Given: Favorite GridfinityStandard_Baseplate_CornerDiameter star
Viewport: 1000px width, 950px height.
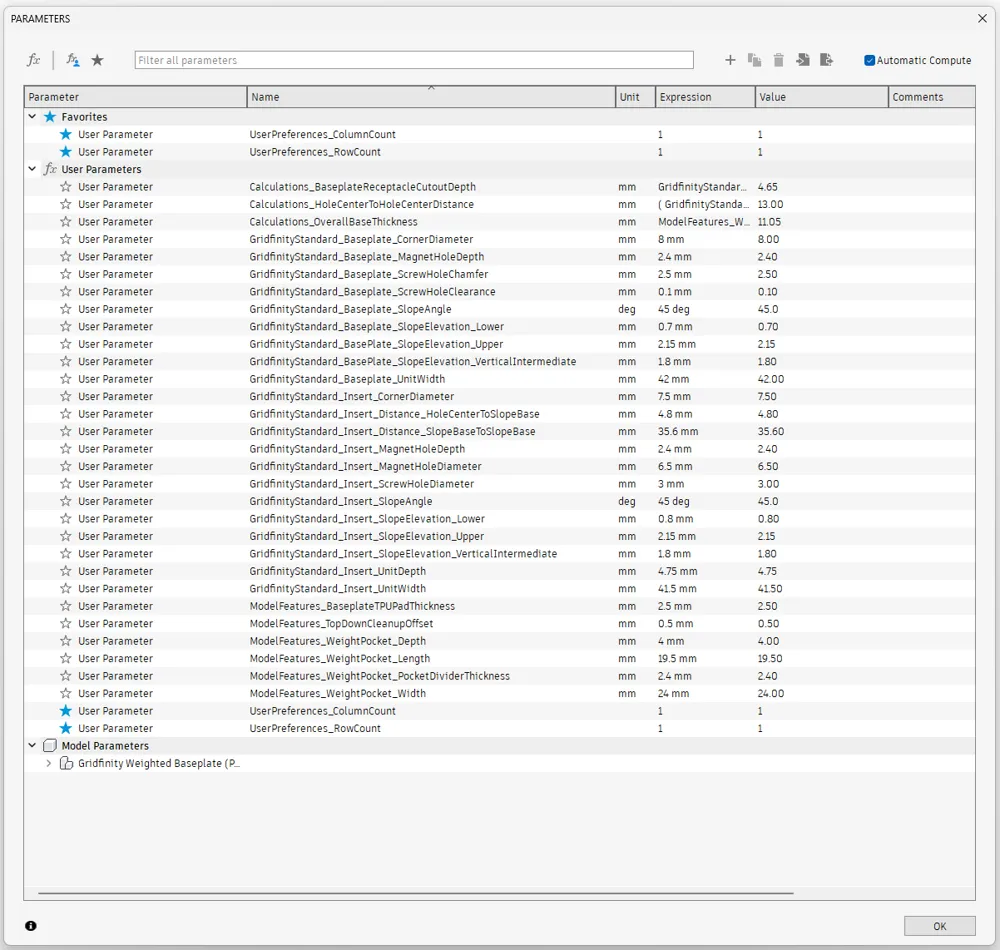Looking at the screenshot, I should tap(65, 239).
